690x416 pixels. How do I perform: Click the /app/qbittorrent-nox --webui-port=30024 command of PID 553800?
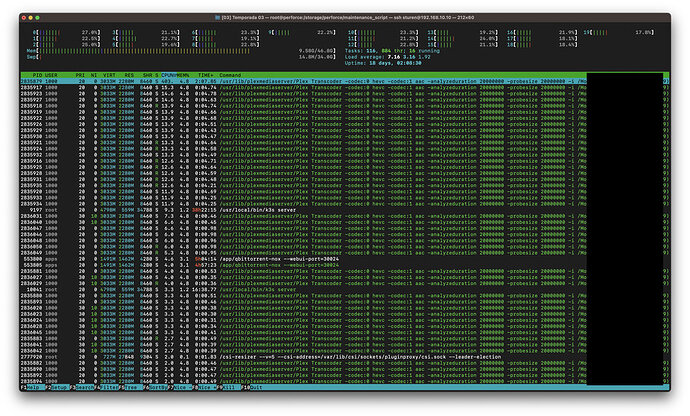tap(279, 259)
